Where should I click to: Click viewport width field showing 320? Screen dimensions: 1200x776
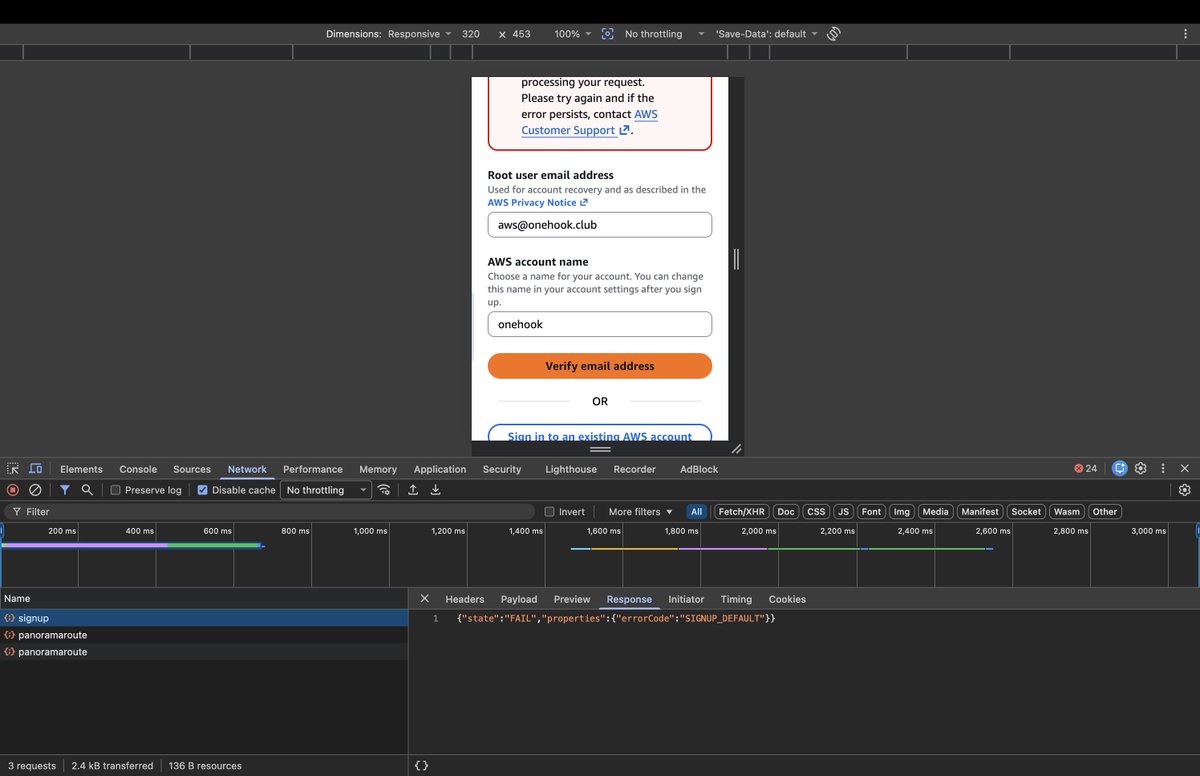click(471, 34)
